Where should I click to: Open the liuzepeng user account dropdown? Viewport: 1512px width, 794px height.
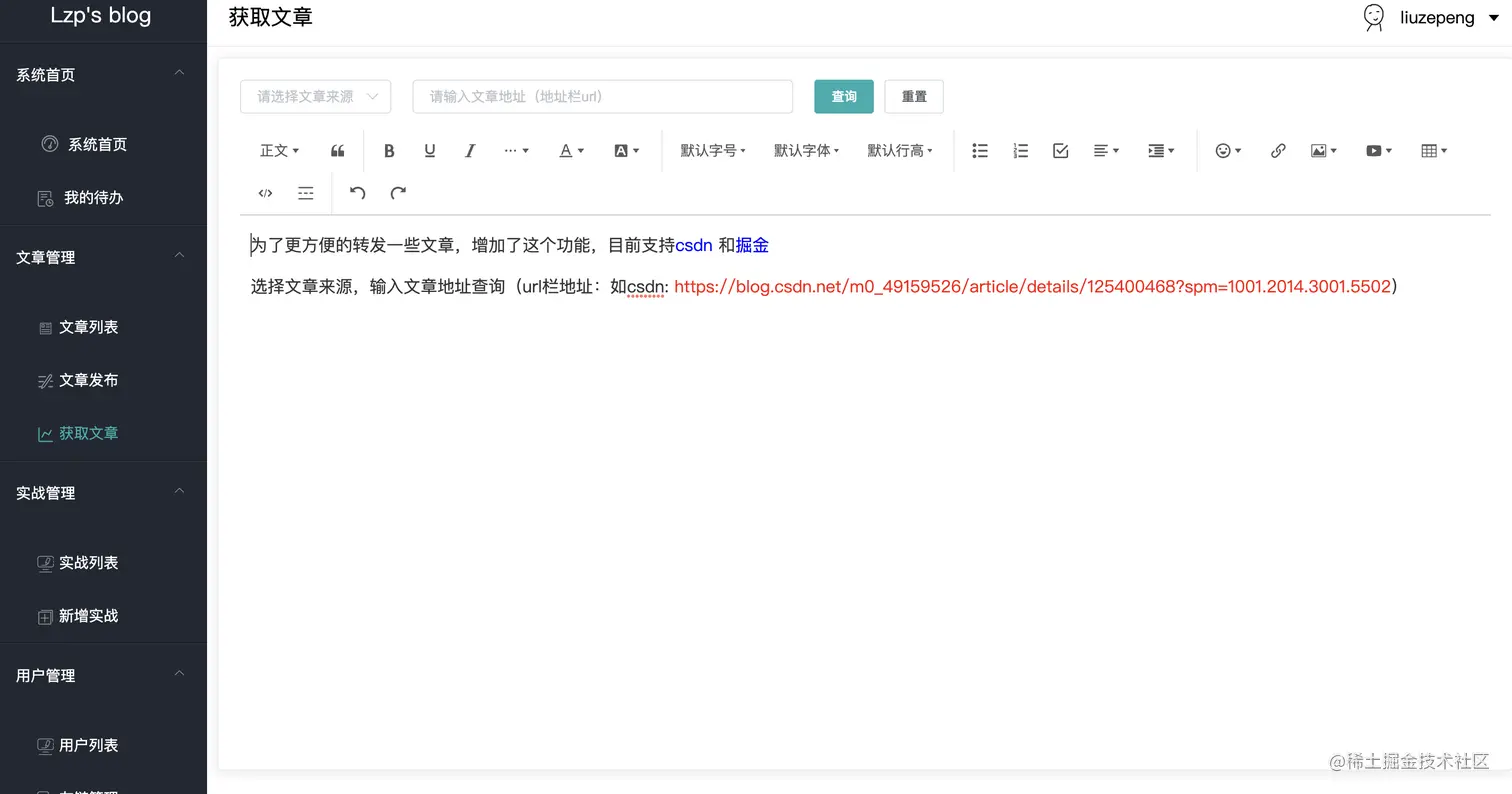[x=1450, y=18]
